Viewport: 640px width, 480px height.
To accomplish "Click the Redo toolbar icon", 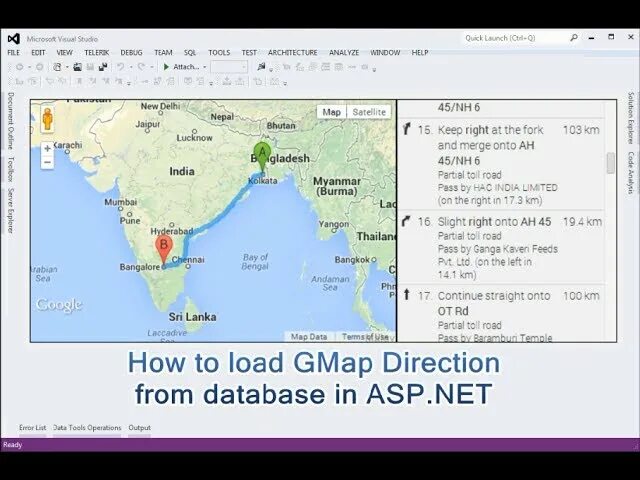I will click(x=141, y=67).
